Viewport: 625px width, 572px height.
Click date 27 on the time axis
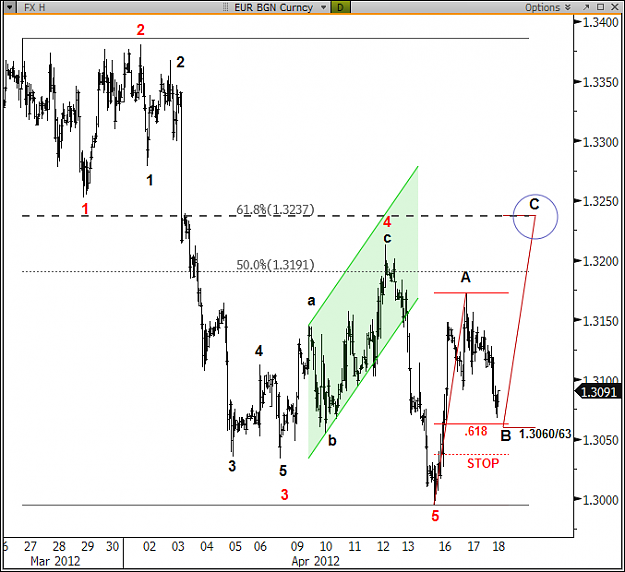click(x=30, y=546)
